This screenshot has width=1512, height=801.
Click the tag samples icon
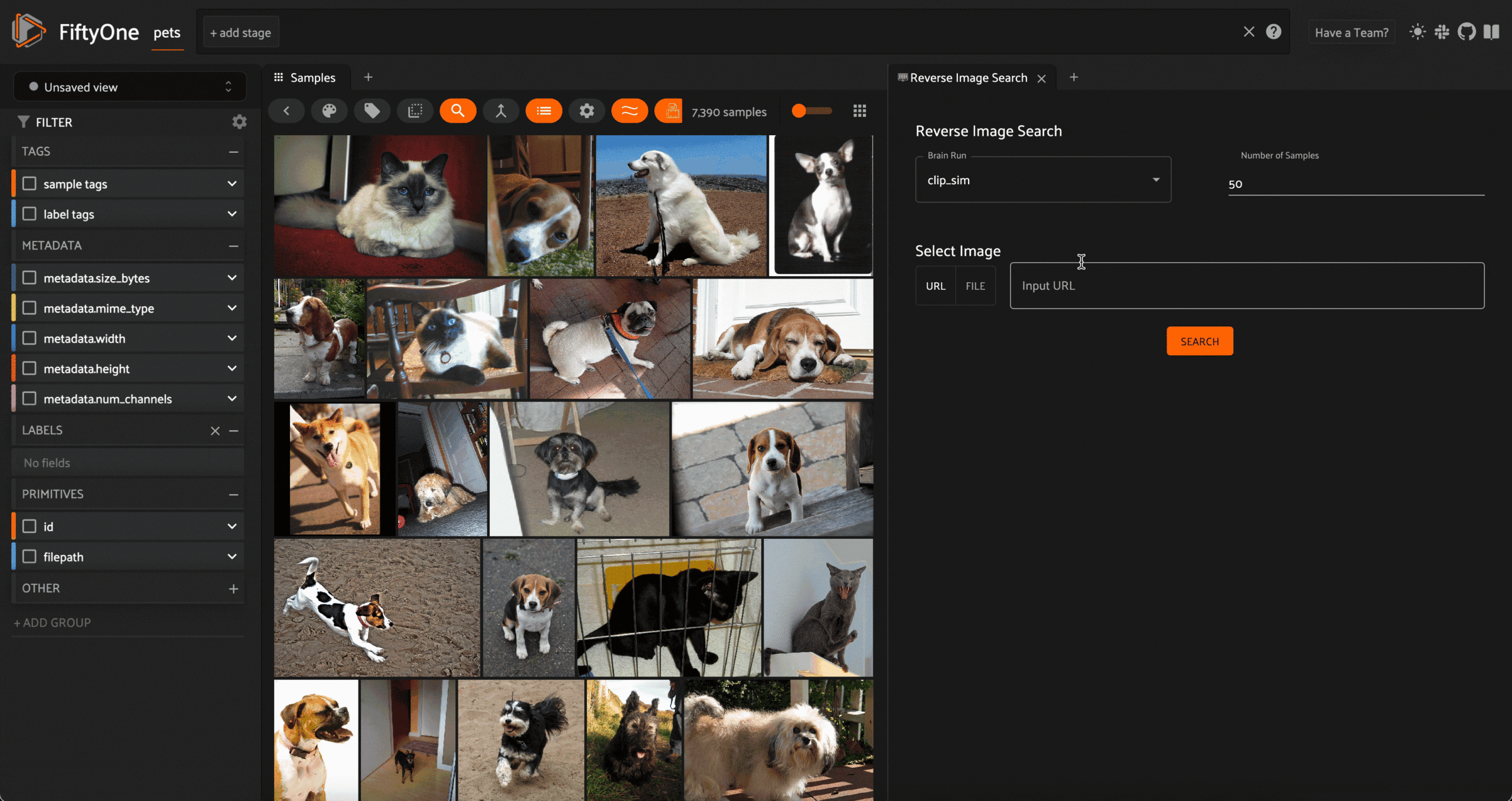click(x=372, y=111)
